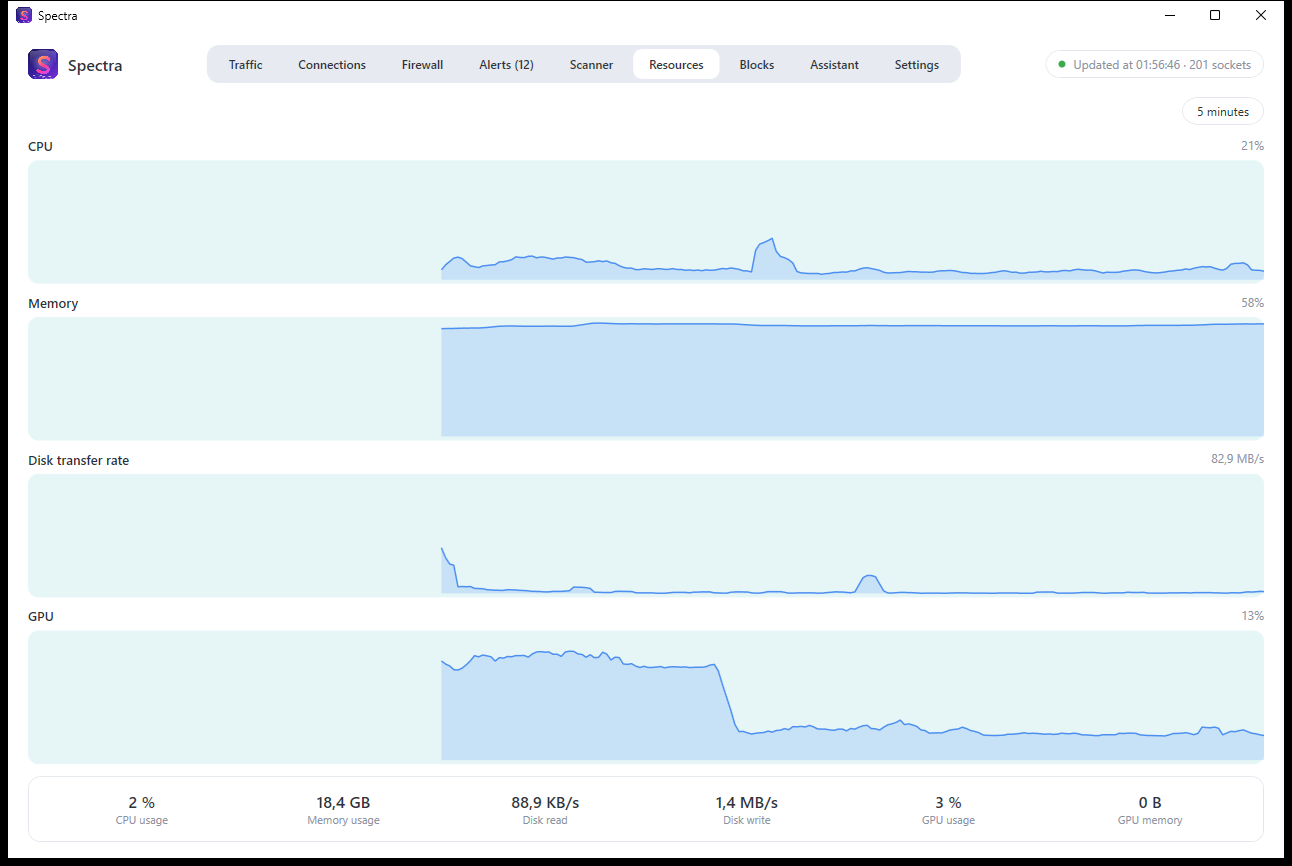
Task: Close the Spectra window
Action: pos(1261,15)
